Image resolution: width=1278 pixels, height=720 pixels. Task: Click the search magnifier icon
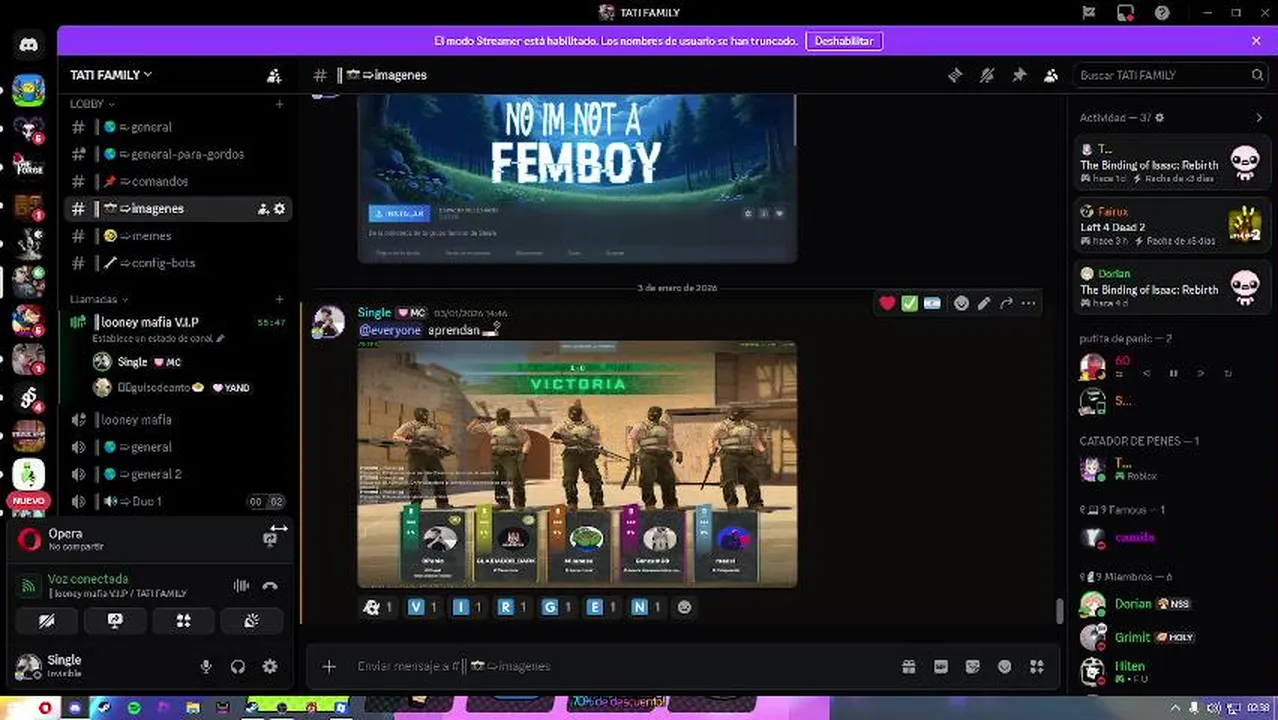tap(1257, 75)
